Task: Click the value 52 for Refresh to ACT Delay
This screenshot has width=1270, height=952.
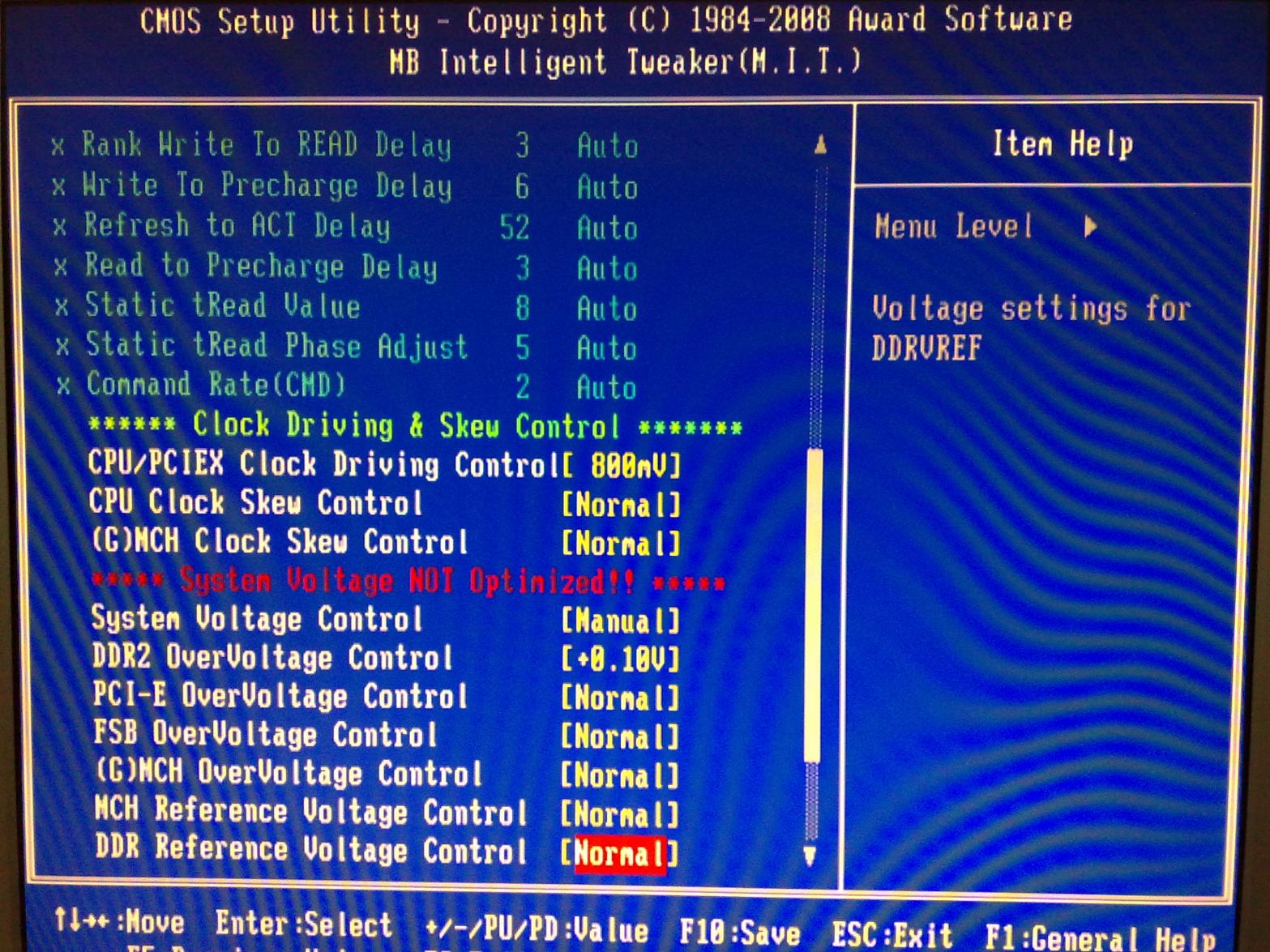Action: click(515, 228)
